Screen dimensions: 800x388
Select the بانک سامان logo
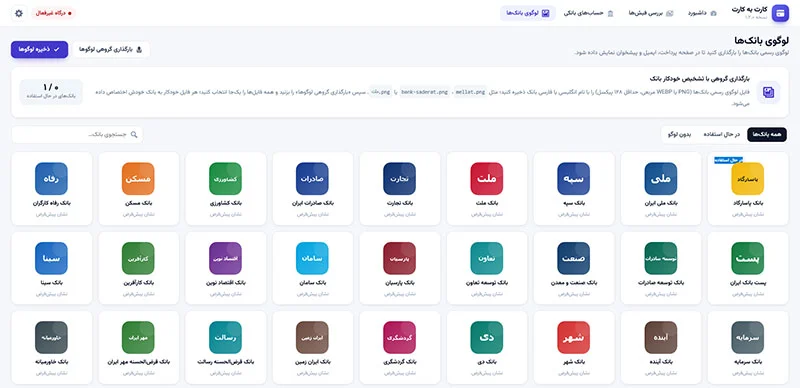point(312,258)
